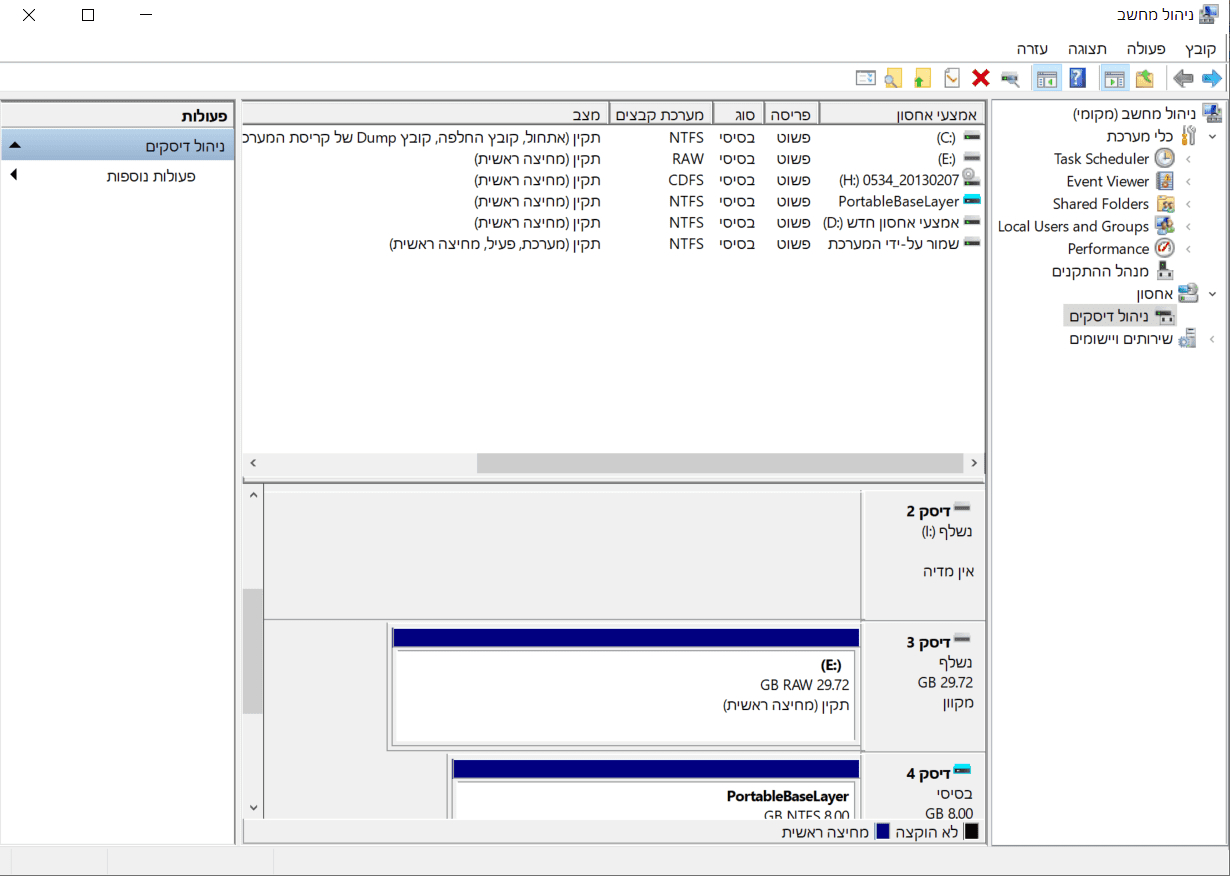Collapse the ניהול דיסקים actions section arrow

[x=14, y=146]
